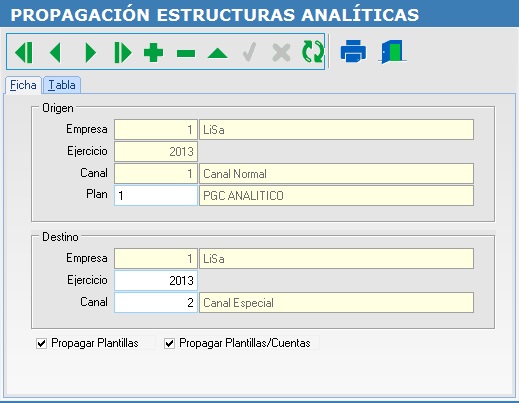Click the Destino Ejercicio field

[x=156, y=280]
